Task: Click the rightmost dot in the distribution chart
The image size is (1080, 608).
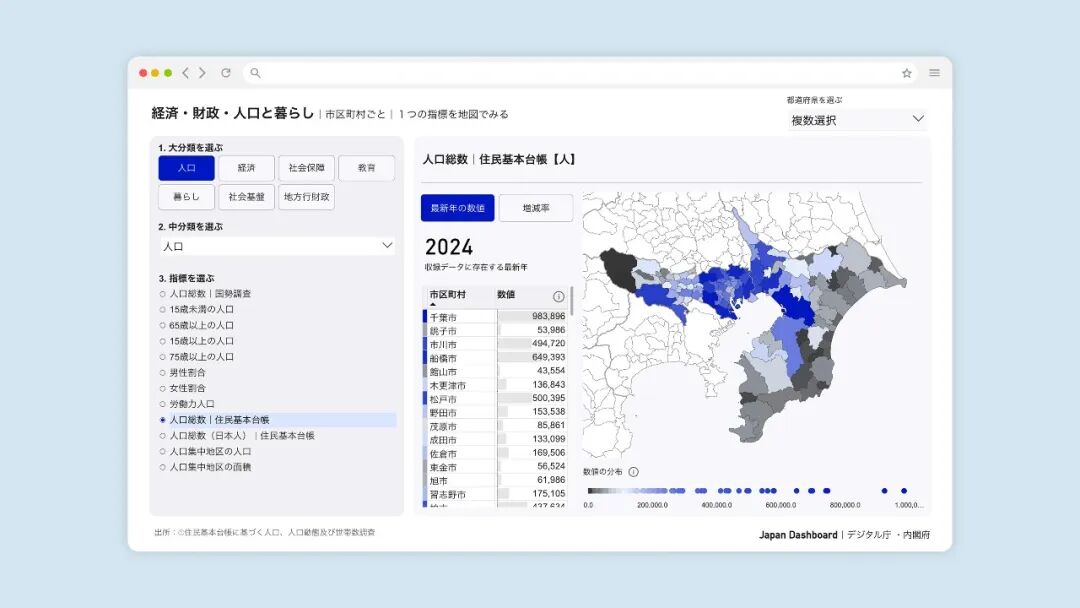Action: coord(904,491)
